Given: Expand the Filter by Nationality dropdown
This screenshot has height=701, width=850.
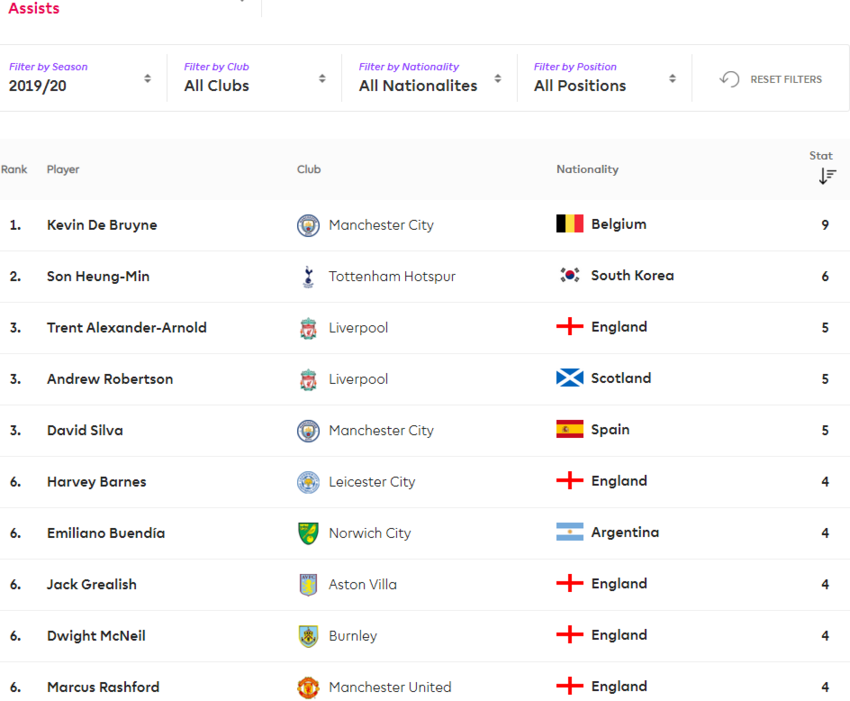Looking at the screenshot, I should [x=430, y=78].
